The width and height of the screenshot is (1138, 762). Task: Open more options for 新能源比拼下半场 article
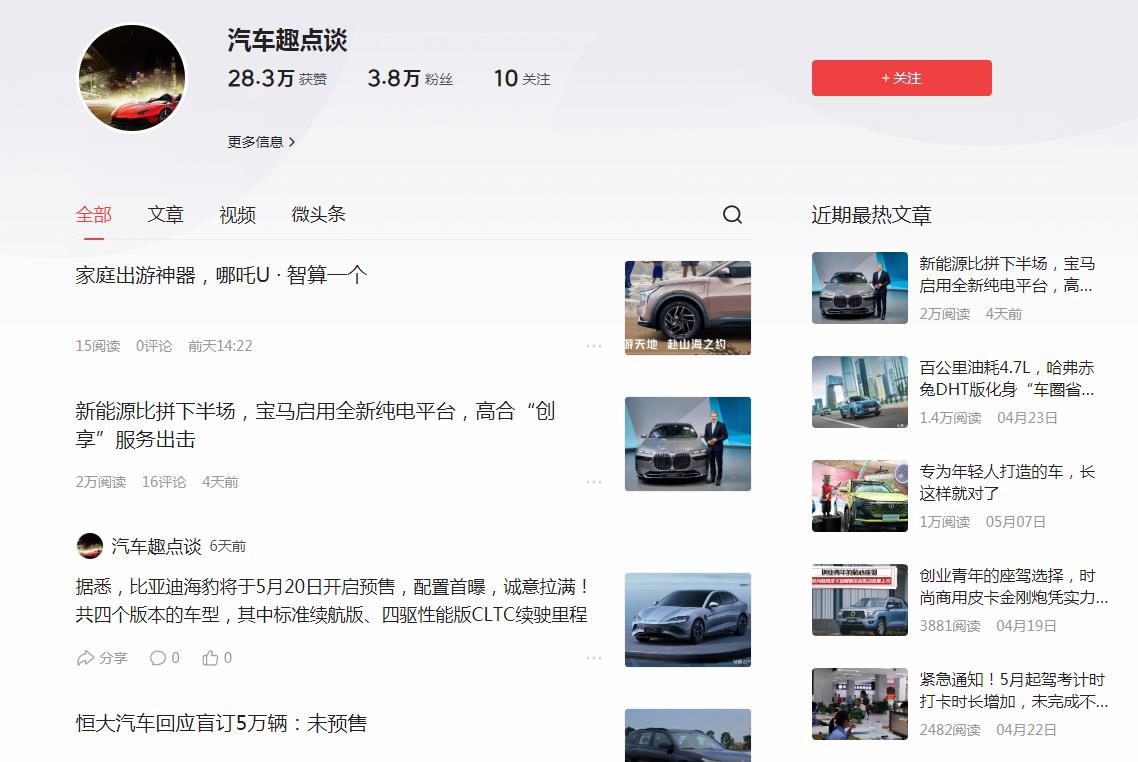tap(594, 482)
